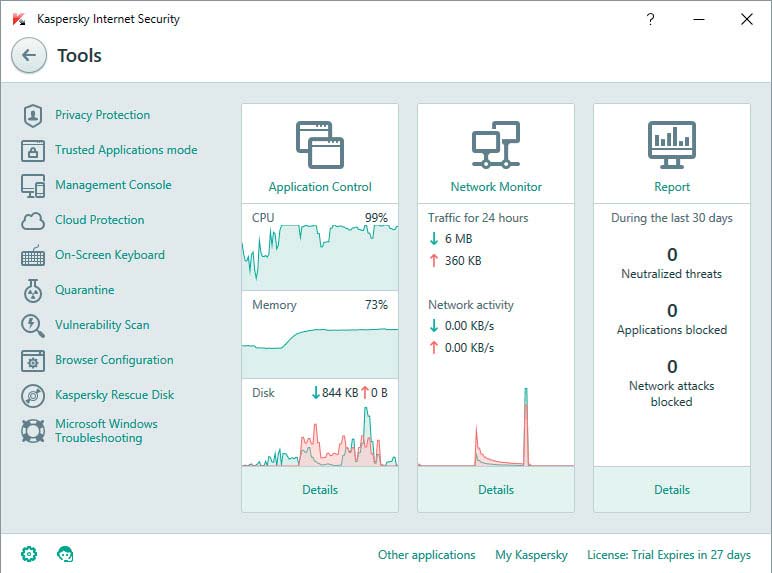Click the Application Control title link
This screenshot has width=772, height=573.
coord(320,187)
